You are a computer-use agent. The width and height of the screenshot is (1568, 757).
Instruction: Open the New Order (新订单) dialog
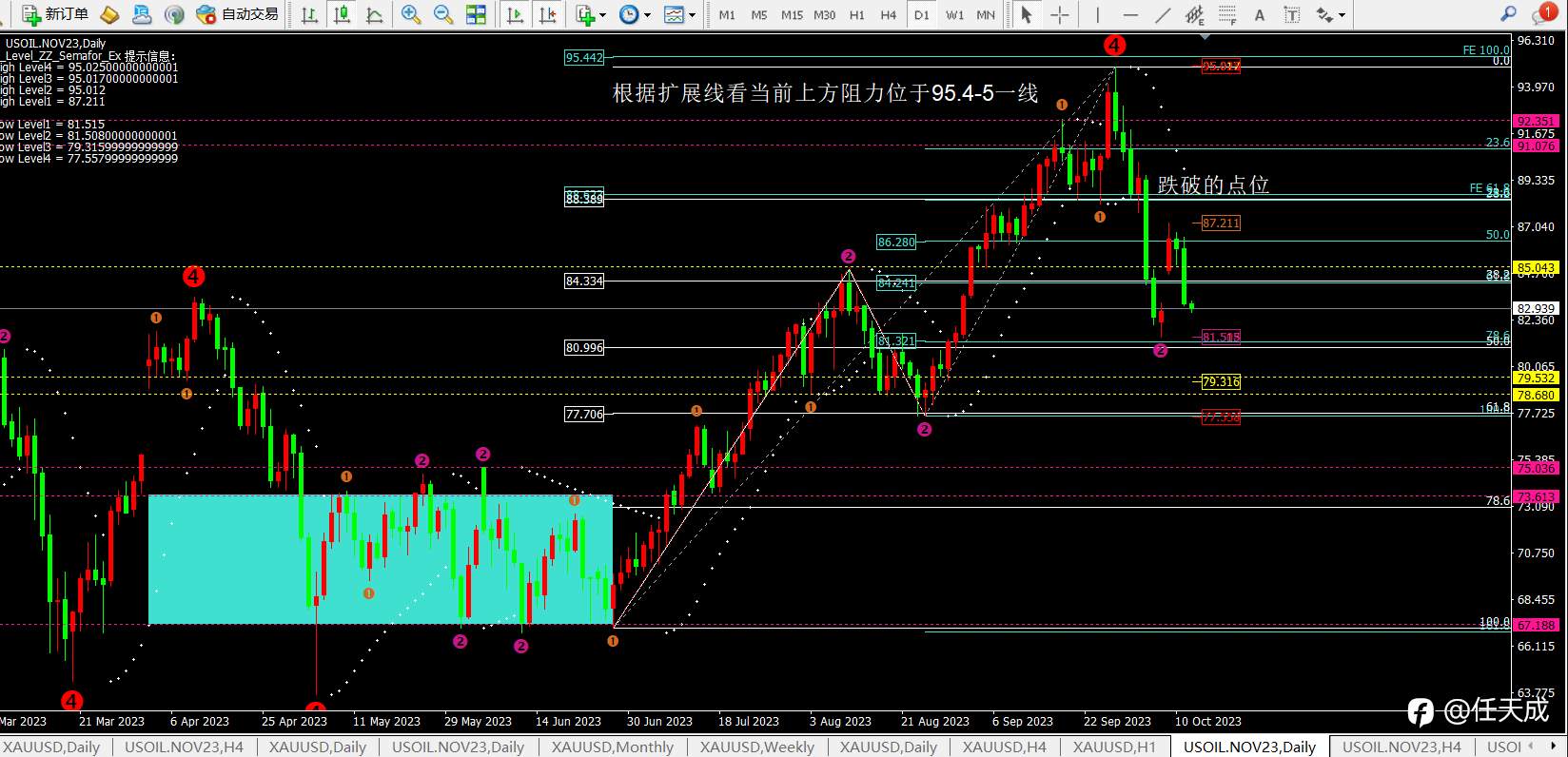point(55,14)
